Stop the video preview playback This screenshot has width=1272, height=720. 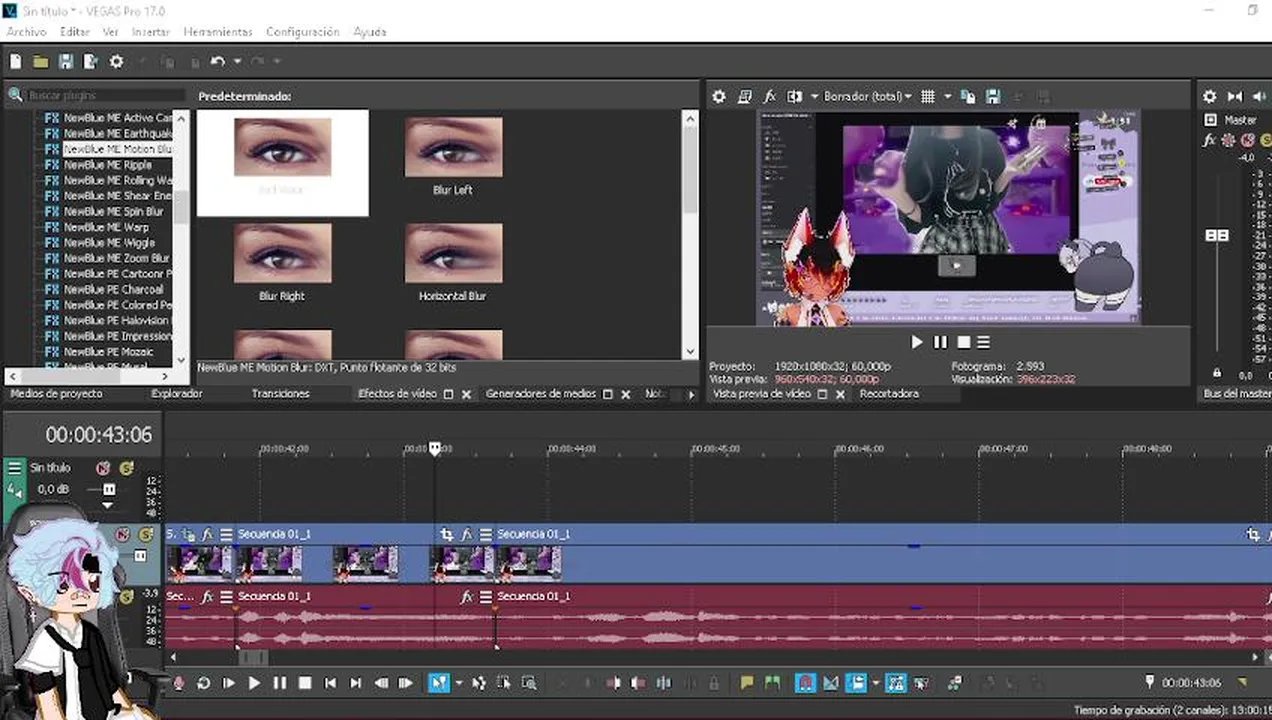pyautogui.click(x=963, y=342)
